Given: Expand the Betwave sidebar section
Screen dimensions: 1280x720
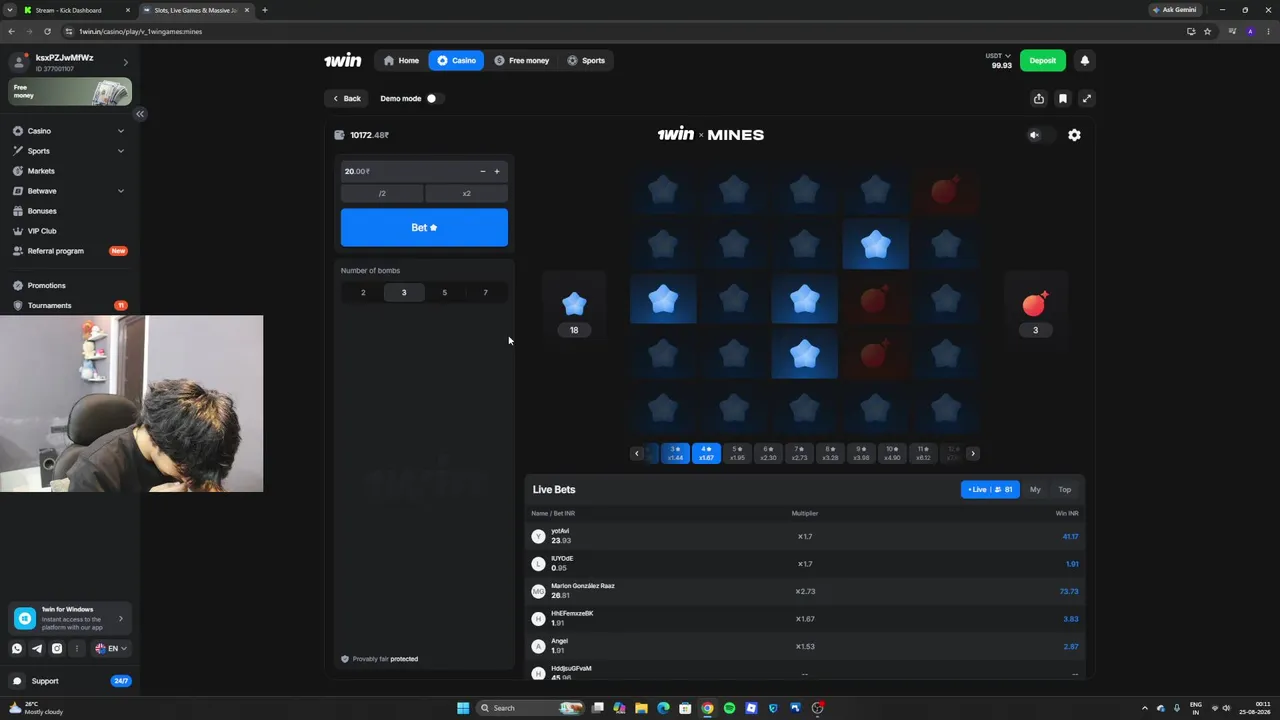Looking at the screenshot, I should (121, 191).
